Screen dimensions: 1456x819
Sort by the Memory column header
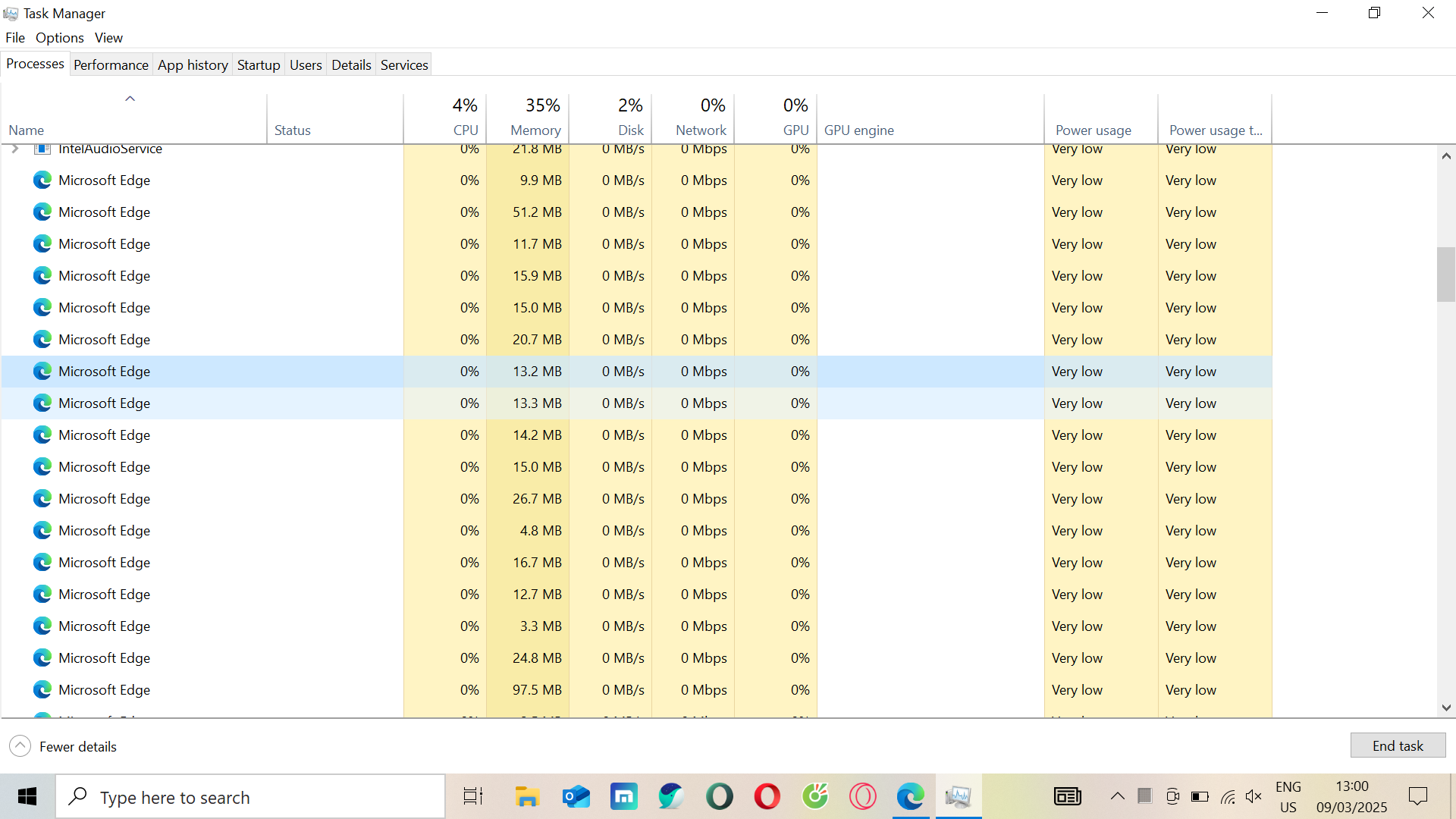(x=528, y=118)
